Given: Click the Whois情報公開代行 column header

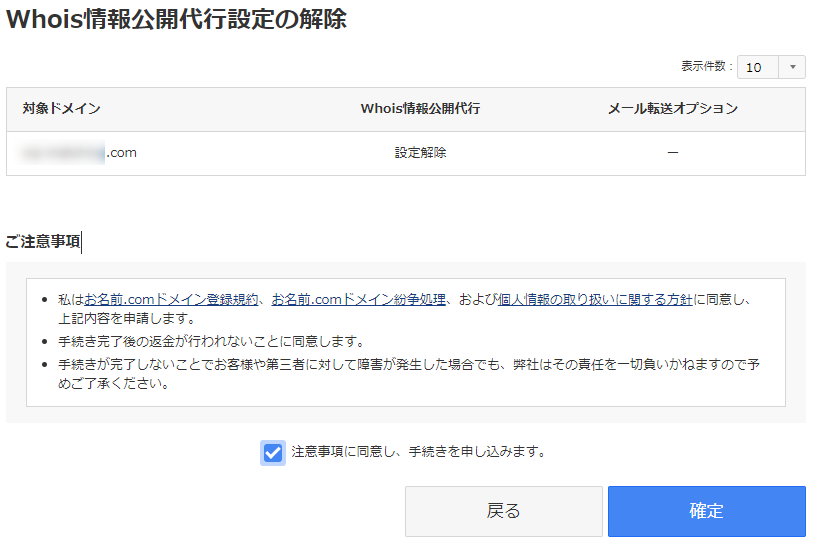Looking at the screenshot, I should (420, 108).
